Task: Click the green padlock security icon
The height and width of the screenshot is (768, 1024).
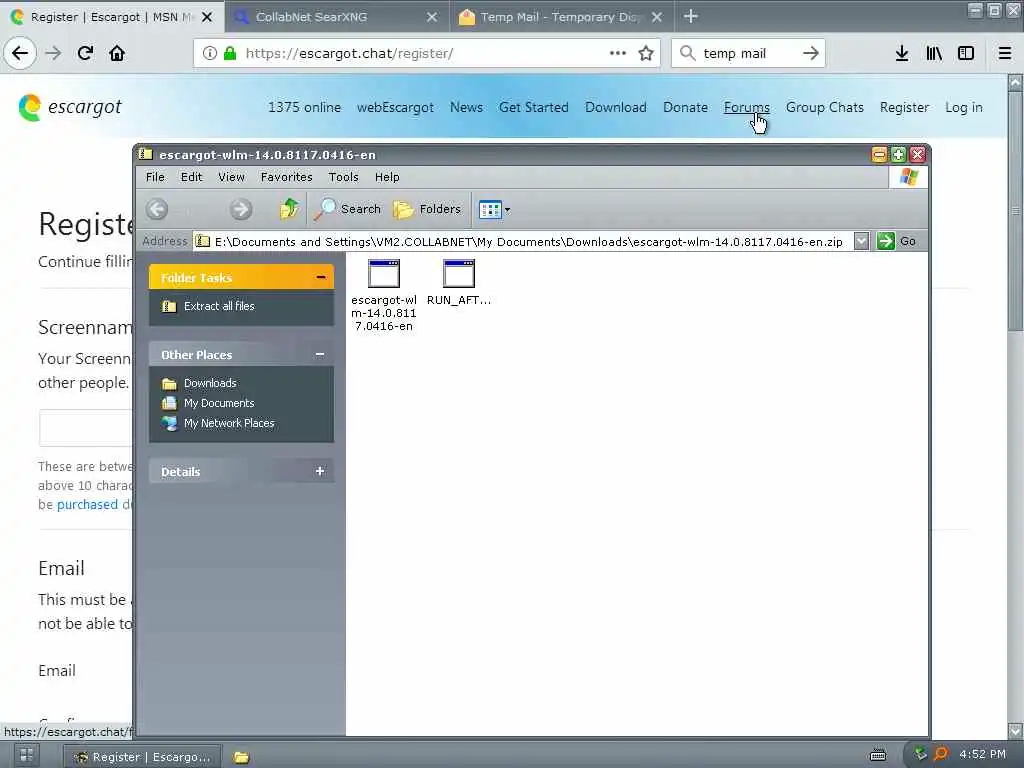Action: coord(230,53)
